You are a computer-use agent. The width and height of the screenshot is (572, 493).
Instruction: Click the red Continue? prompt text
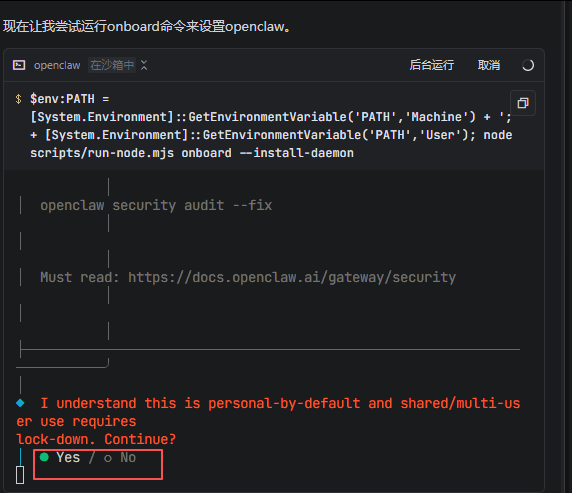click(140, 439)
